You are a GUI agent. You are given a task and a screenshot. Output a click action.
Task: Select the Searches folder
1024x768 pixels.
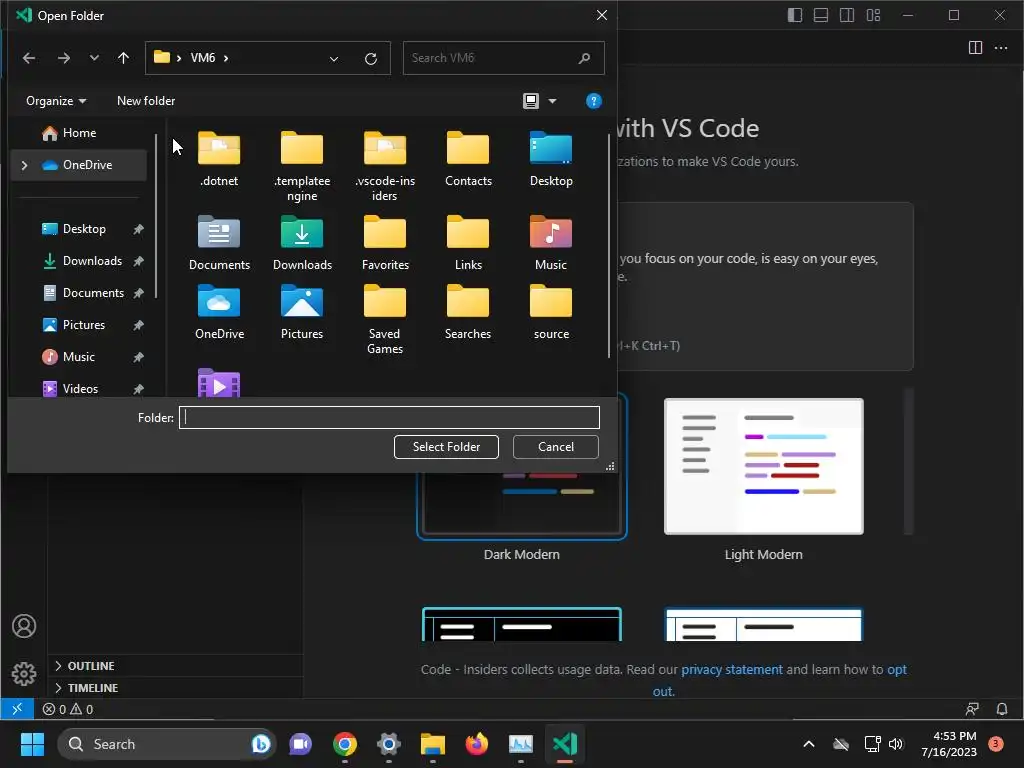tap(468, 312)
